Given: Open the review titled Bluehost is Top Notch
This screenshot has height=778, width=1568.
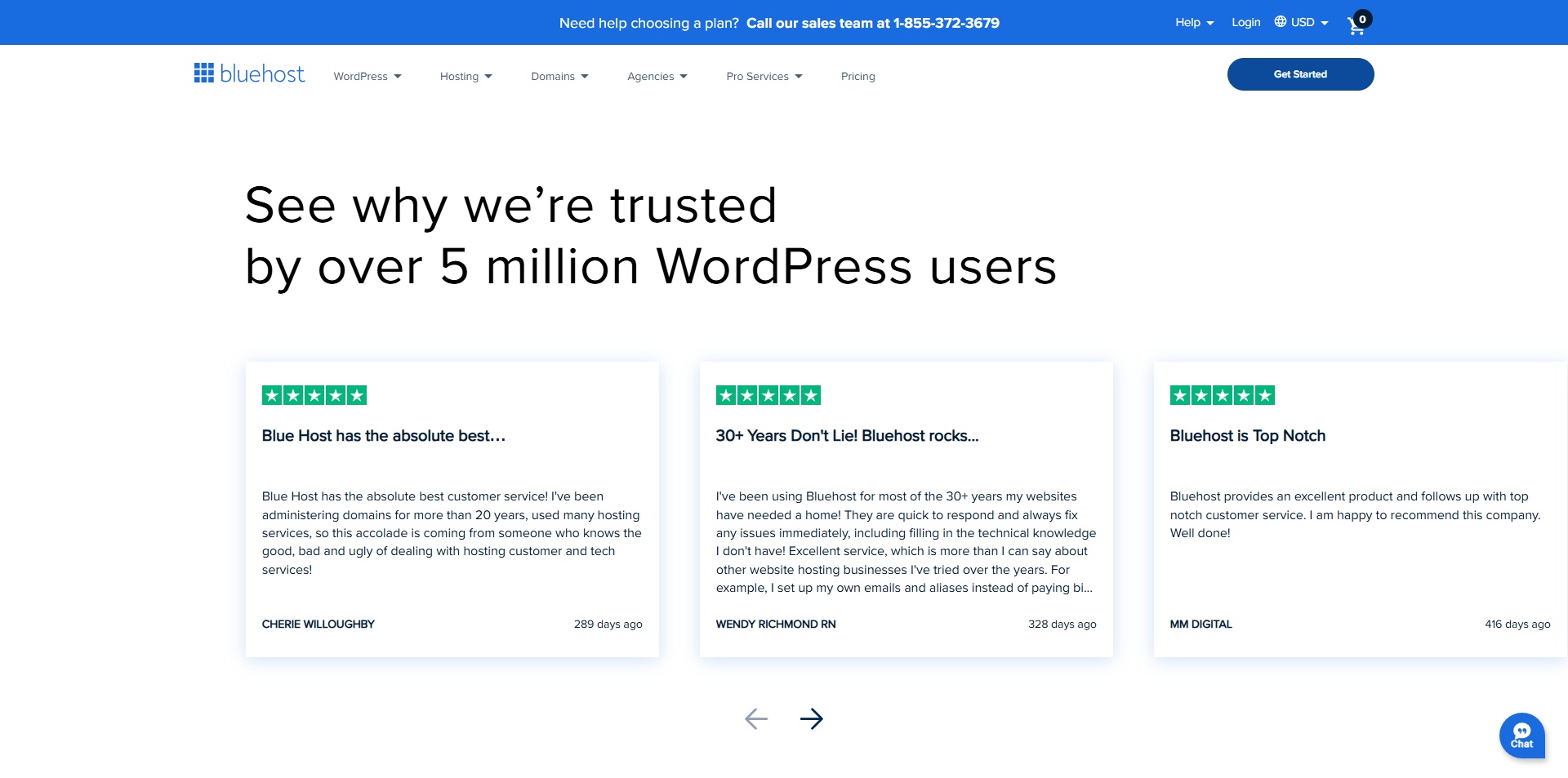Looking at the screenshot, I should point(1247,435).
